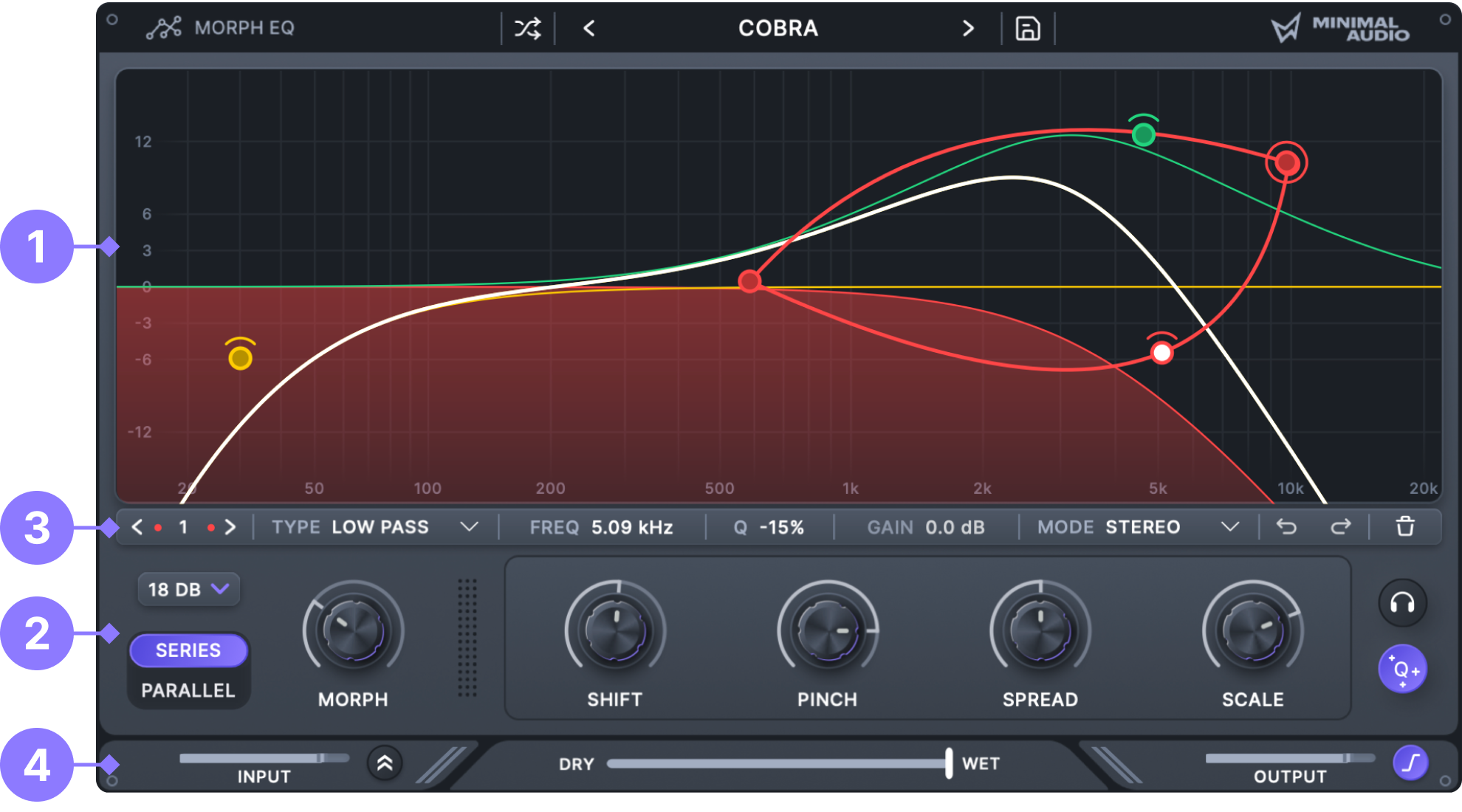Click the Dry/Wet mix slider handle
1462x812 pixels.
[948, 764]
